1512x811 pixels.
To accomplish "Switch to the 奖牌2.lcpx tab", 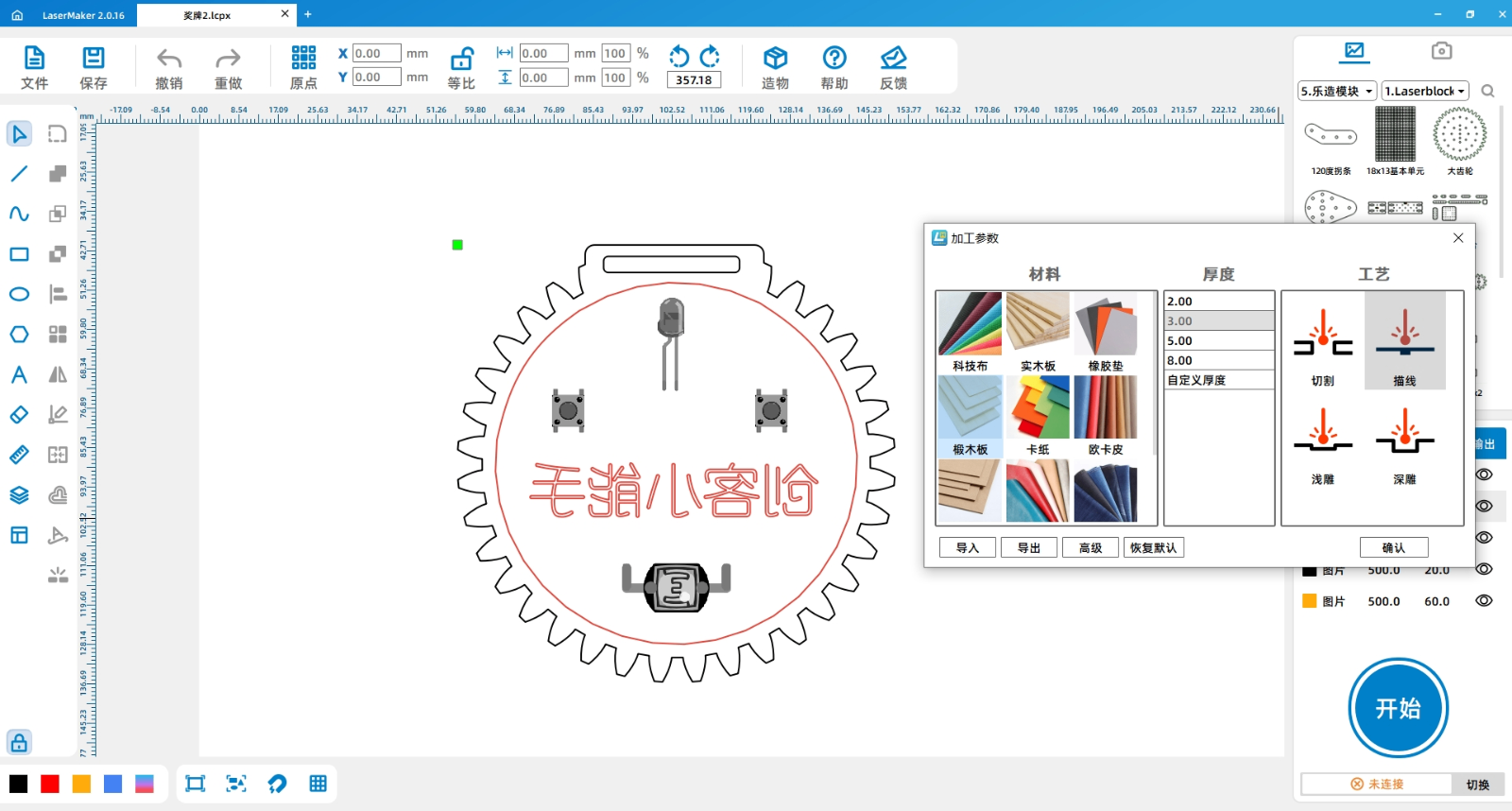I will click(x=207, y=15).
